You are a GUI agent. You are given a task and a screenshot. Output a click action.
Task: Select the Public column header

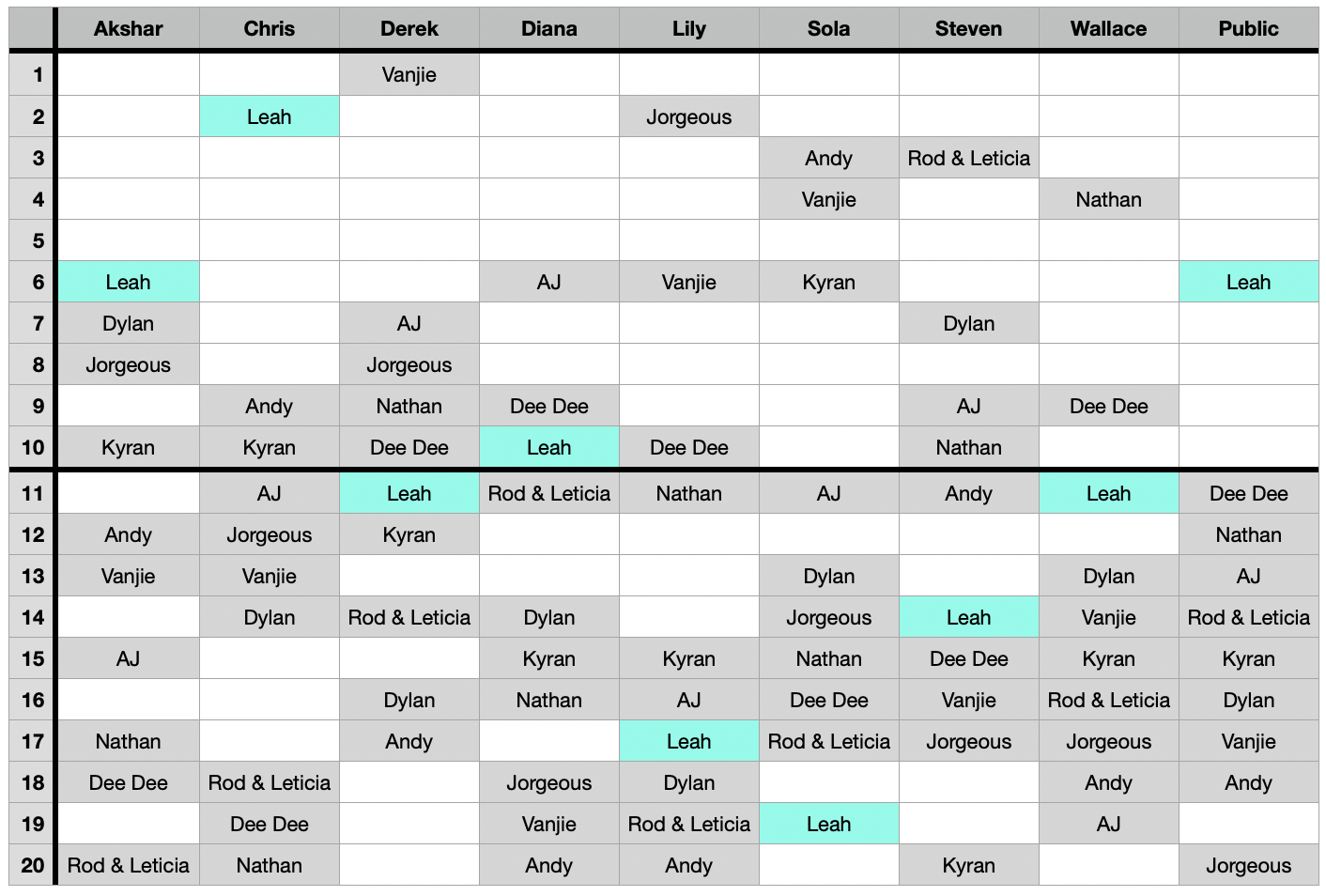[x=1248, y=29]
